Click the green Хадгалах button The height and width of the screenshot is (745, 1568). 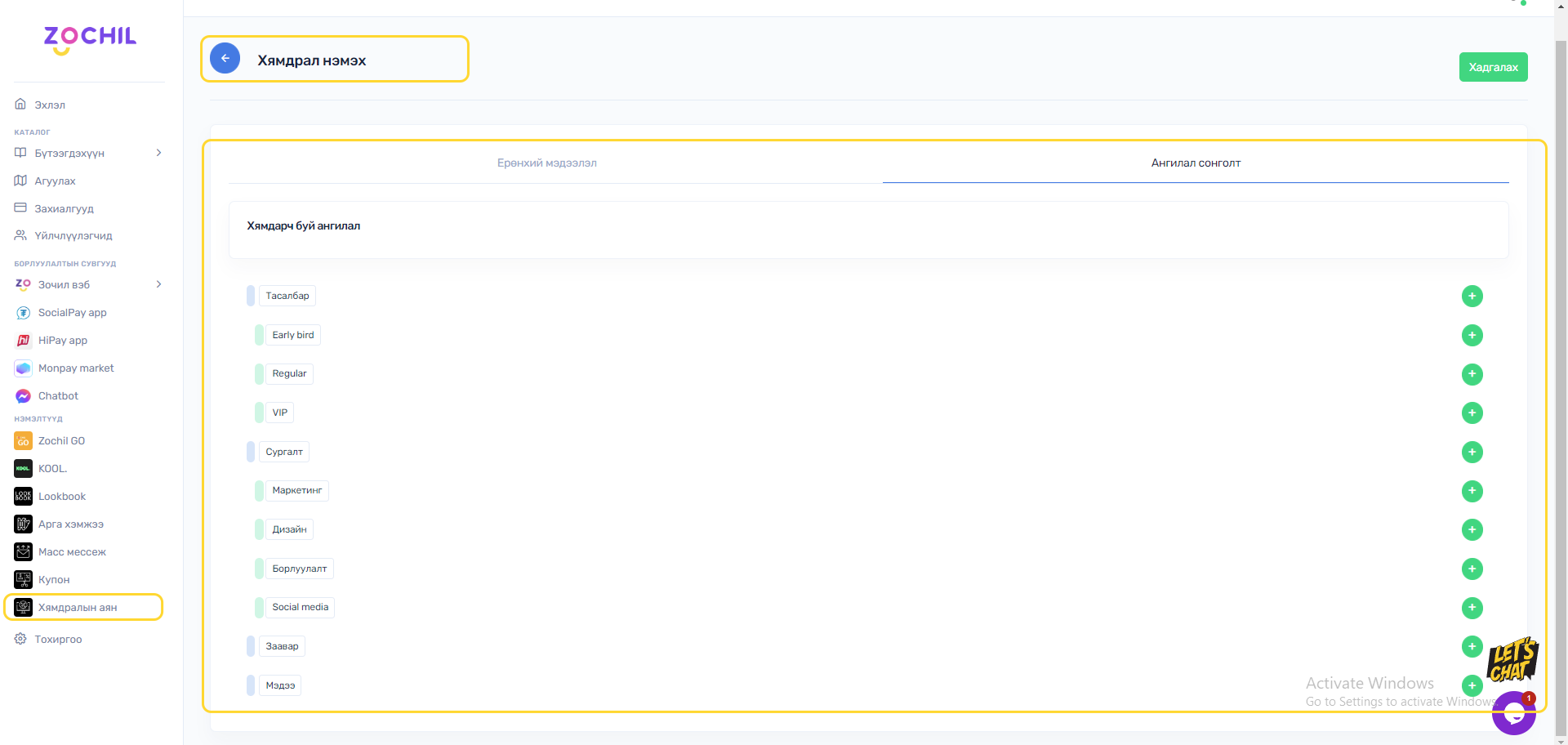(x=1492, y=67)
